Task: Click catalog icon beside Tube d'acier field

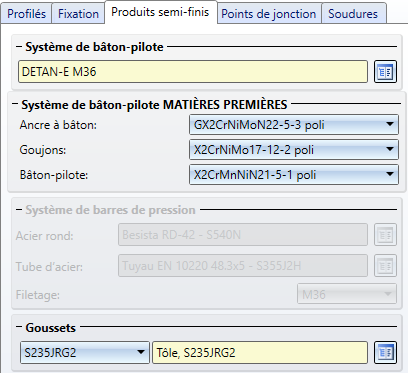Action: pyautogui.click(x=385, y=266)
